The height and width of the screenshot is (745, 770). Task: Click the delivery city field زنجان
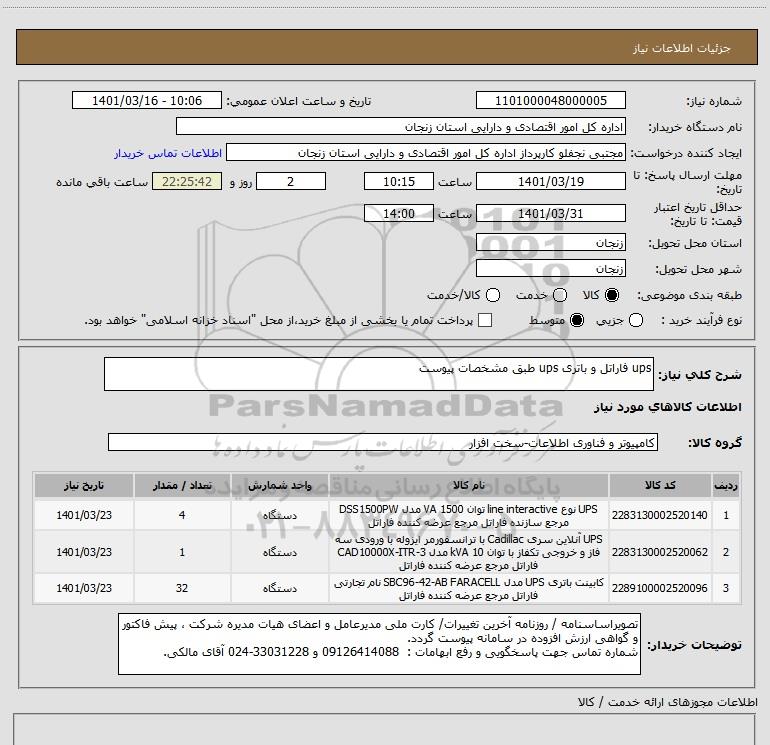[x=550, y=268]
